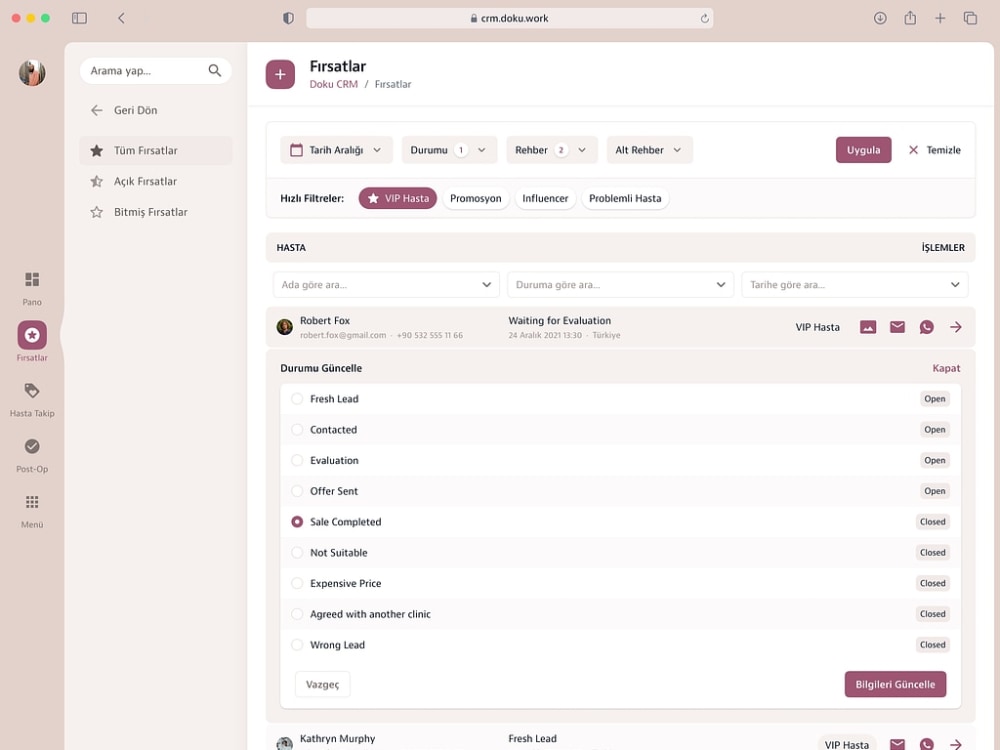1000x750 pixels.
Task: Open the Alt Rehber dropdown
Action: [x=649, y=150]
